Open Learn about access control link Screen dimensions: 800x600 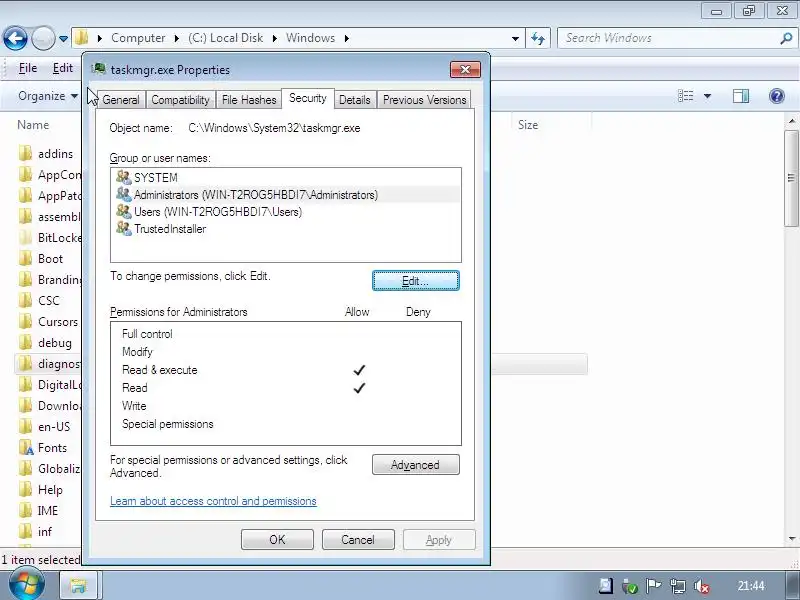click(x=213, y=501)
